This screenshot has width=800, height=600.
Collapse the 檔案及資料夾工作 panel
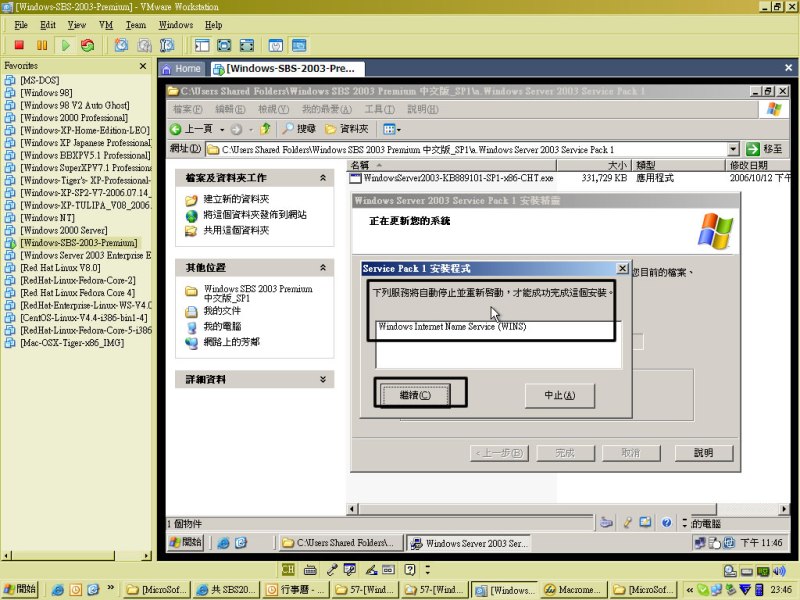(x=323, y=178)
